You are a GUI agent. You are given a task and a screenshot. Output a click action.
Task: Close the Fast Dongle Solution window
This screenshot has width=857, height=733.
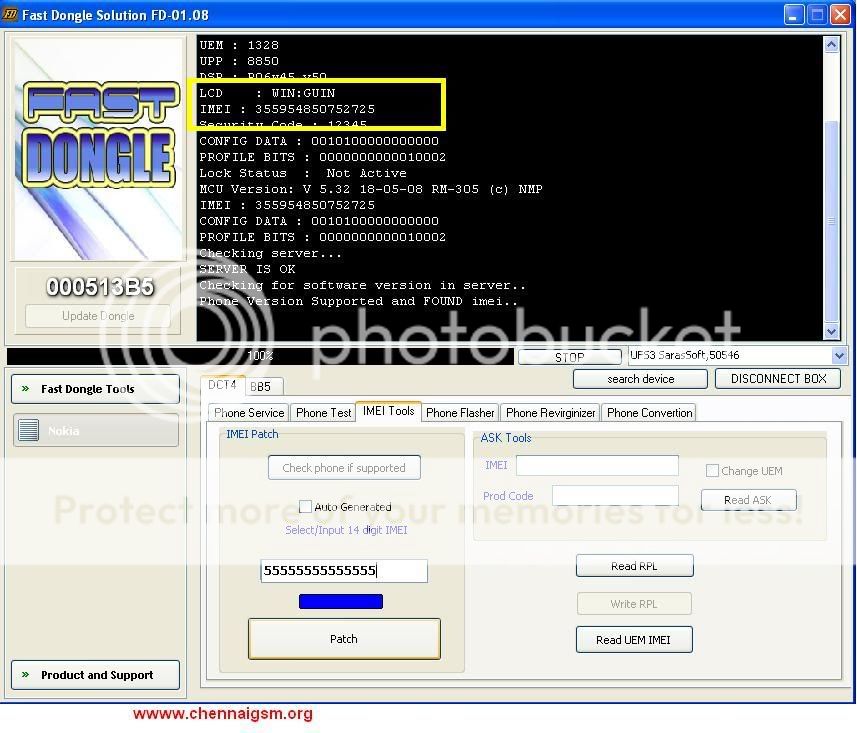point(841,15)
